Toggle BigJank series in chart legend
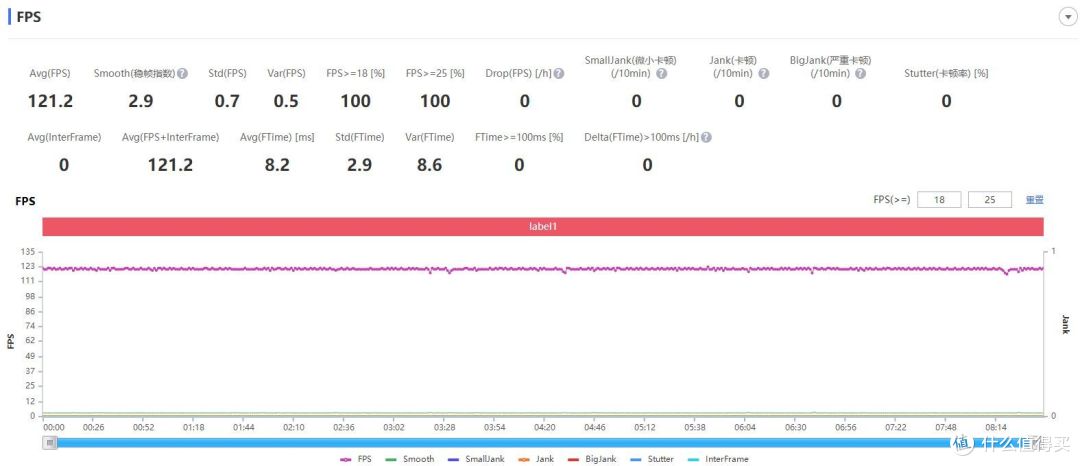 click(591, 459)
